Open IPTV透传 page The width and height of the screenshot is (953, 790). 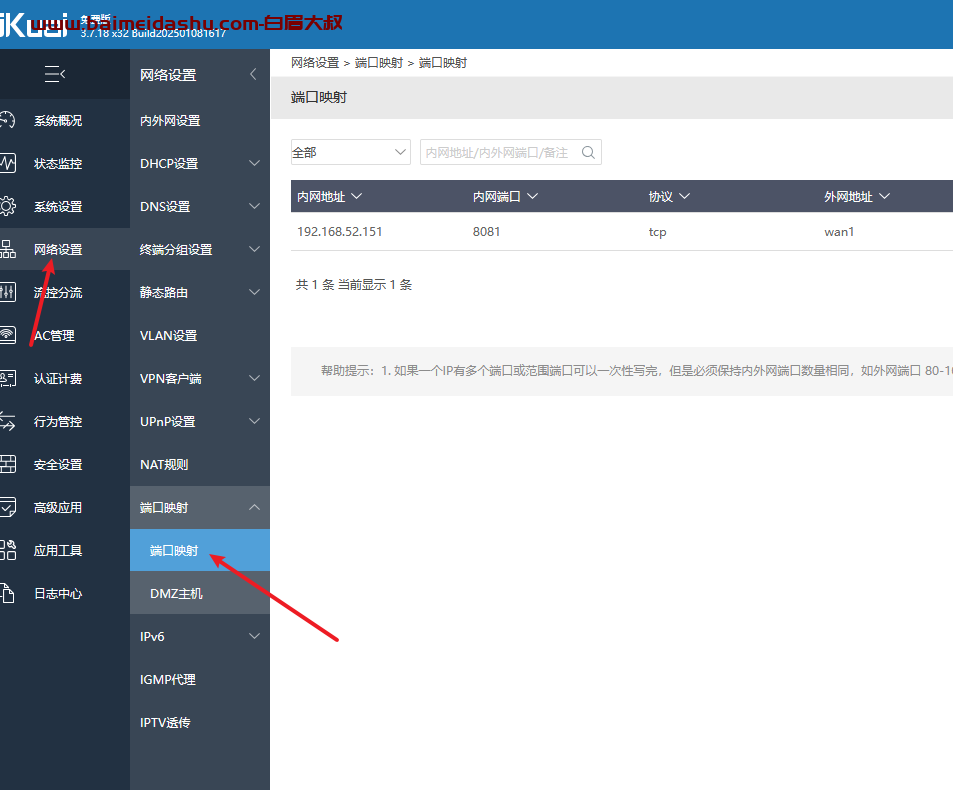165,723
